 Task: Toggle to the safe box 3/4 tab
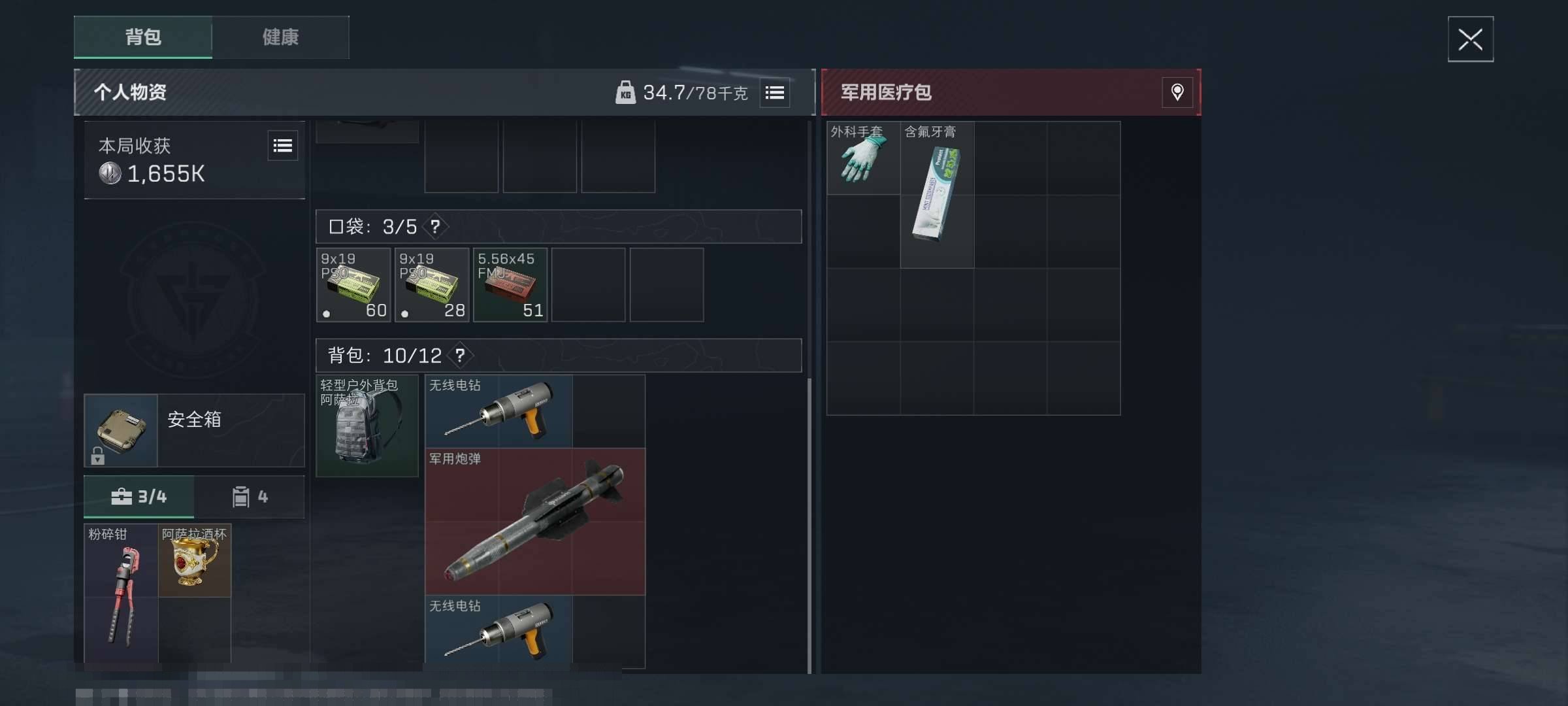139,497
